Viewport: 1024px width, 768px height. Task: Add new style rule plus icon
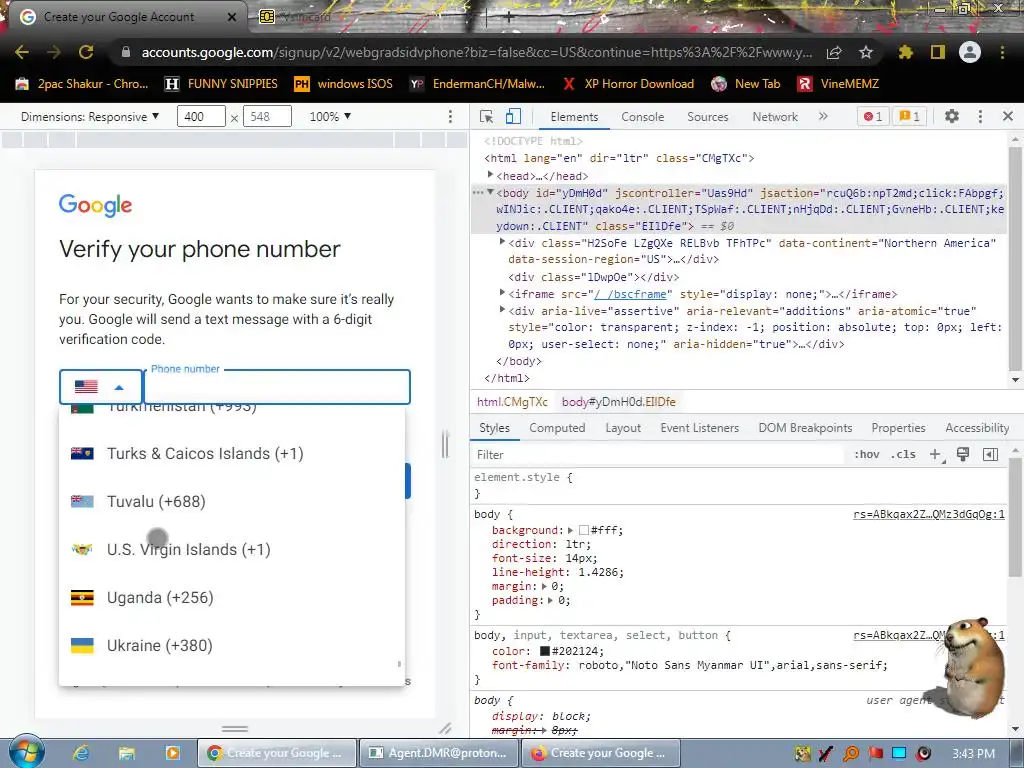pyautogui.click(x=936, y=455)
